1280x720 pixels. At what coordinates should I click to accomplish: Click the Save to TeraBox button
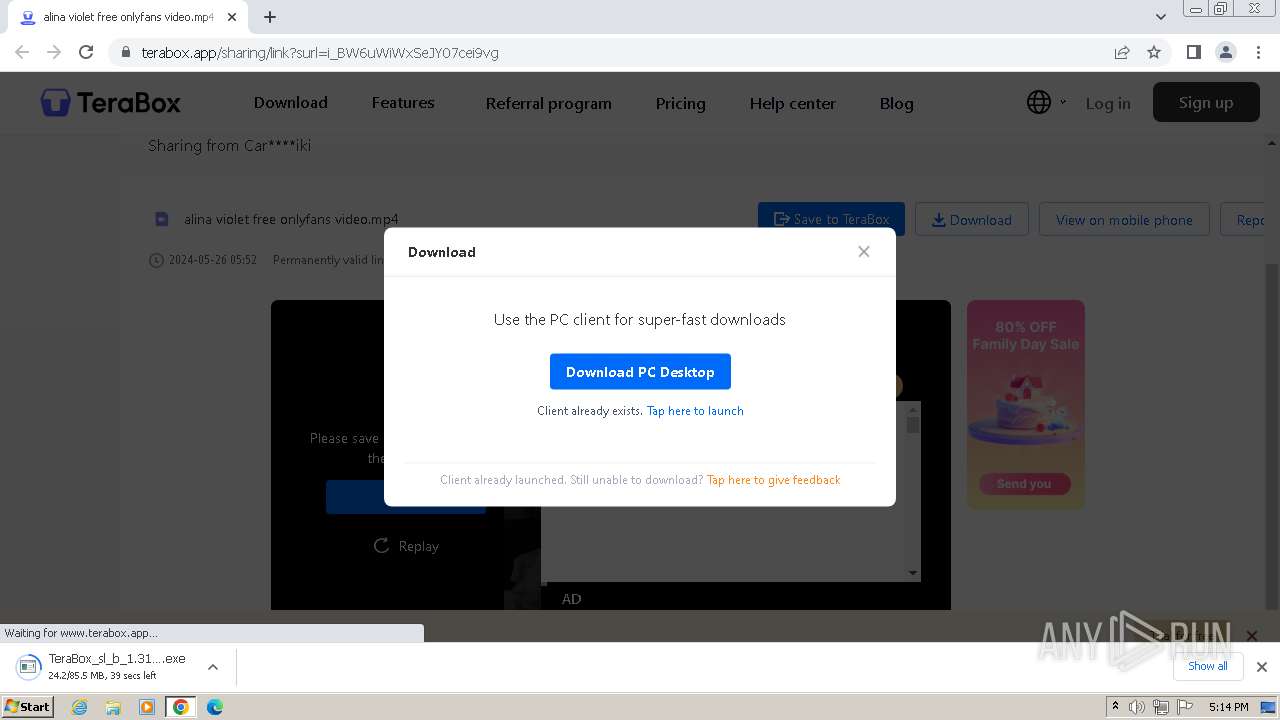point(831,219)
